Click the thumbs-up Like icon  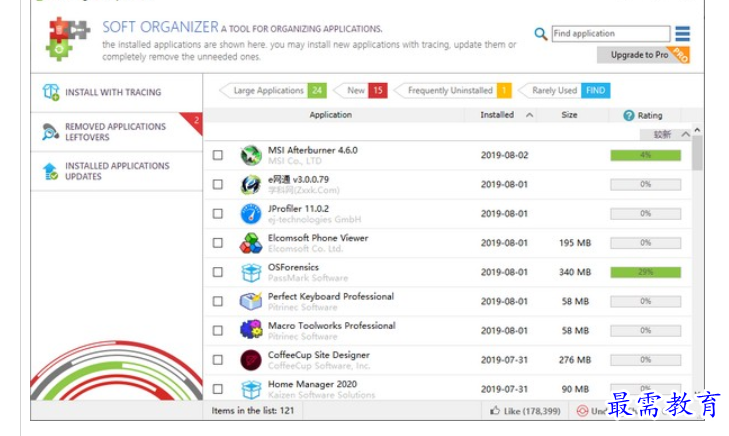coord(495,411)
